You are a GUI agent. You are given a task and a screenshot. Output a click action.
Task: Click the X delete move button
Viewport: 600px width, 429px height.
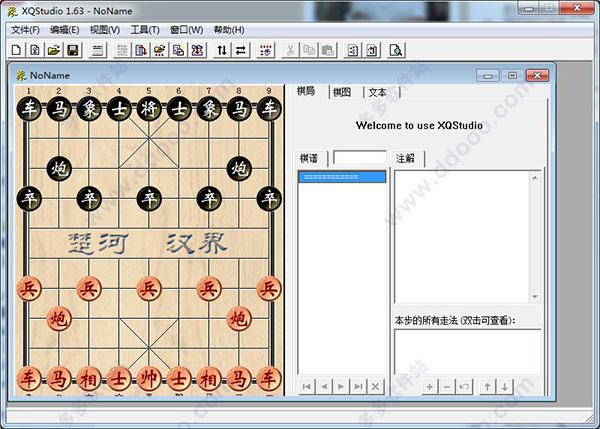pyautogui.click(x=376, y=387)
